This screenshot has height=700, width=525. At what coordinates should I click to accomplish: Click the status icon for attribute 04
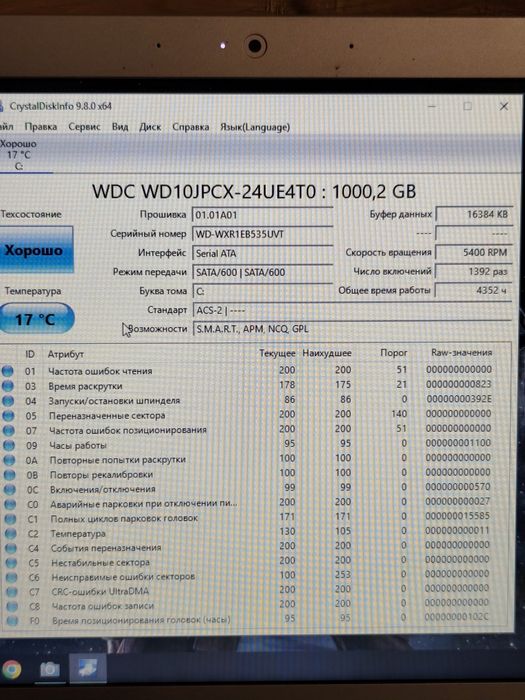click(8, 400)
